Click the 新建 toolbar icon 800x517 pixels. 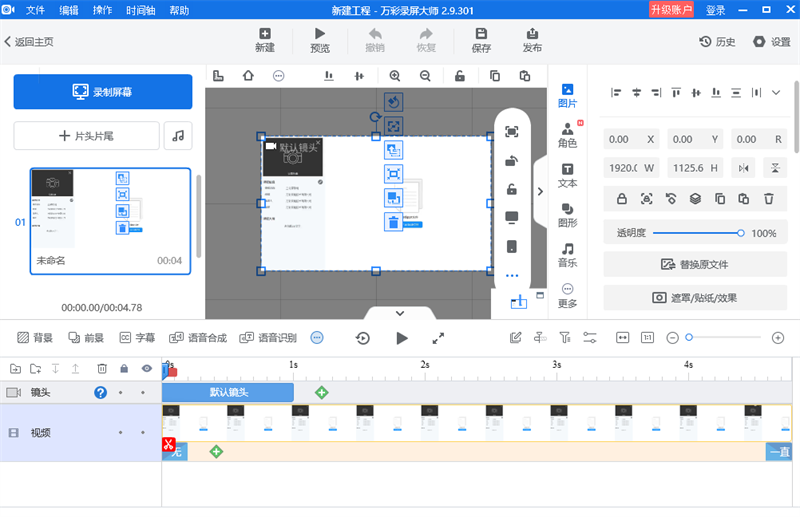pyautogui.click(x=265, y=40)
